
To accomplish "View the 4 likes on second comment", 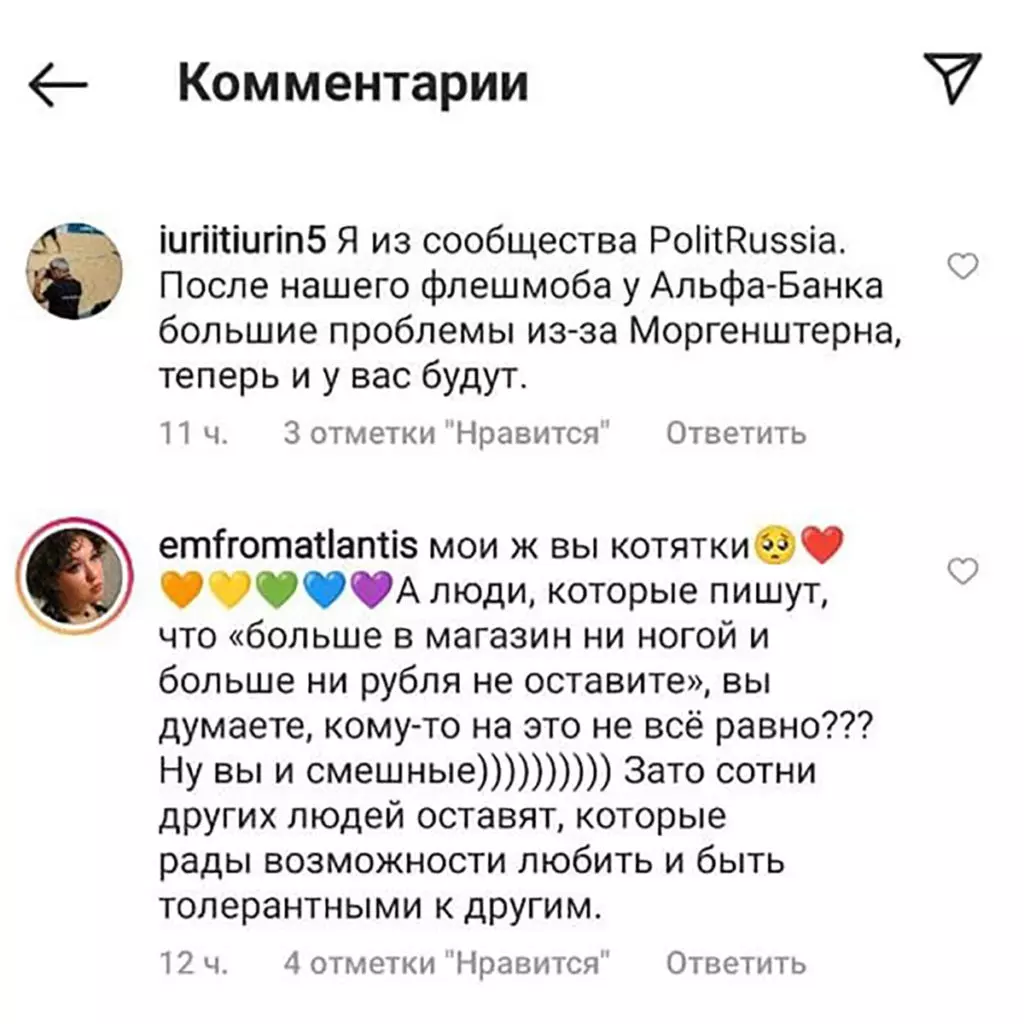I will [447, 963].
